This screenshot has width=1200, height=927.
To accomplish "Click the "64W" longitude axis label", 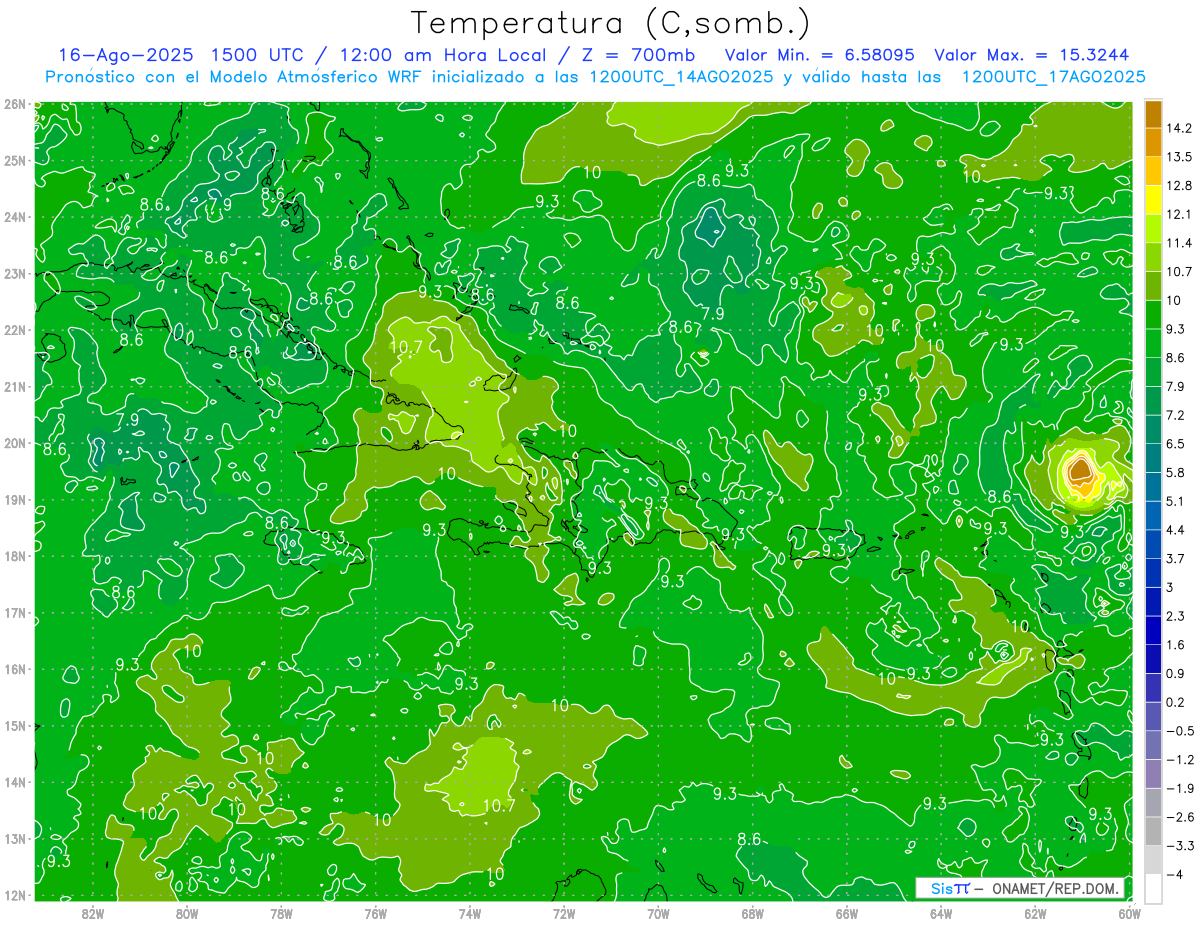I will click(x=941, y=913).
